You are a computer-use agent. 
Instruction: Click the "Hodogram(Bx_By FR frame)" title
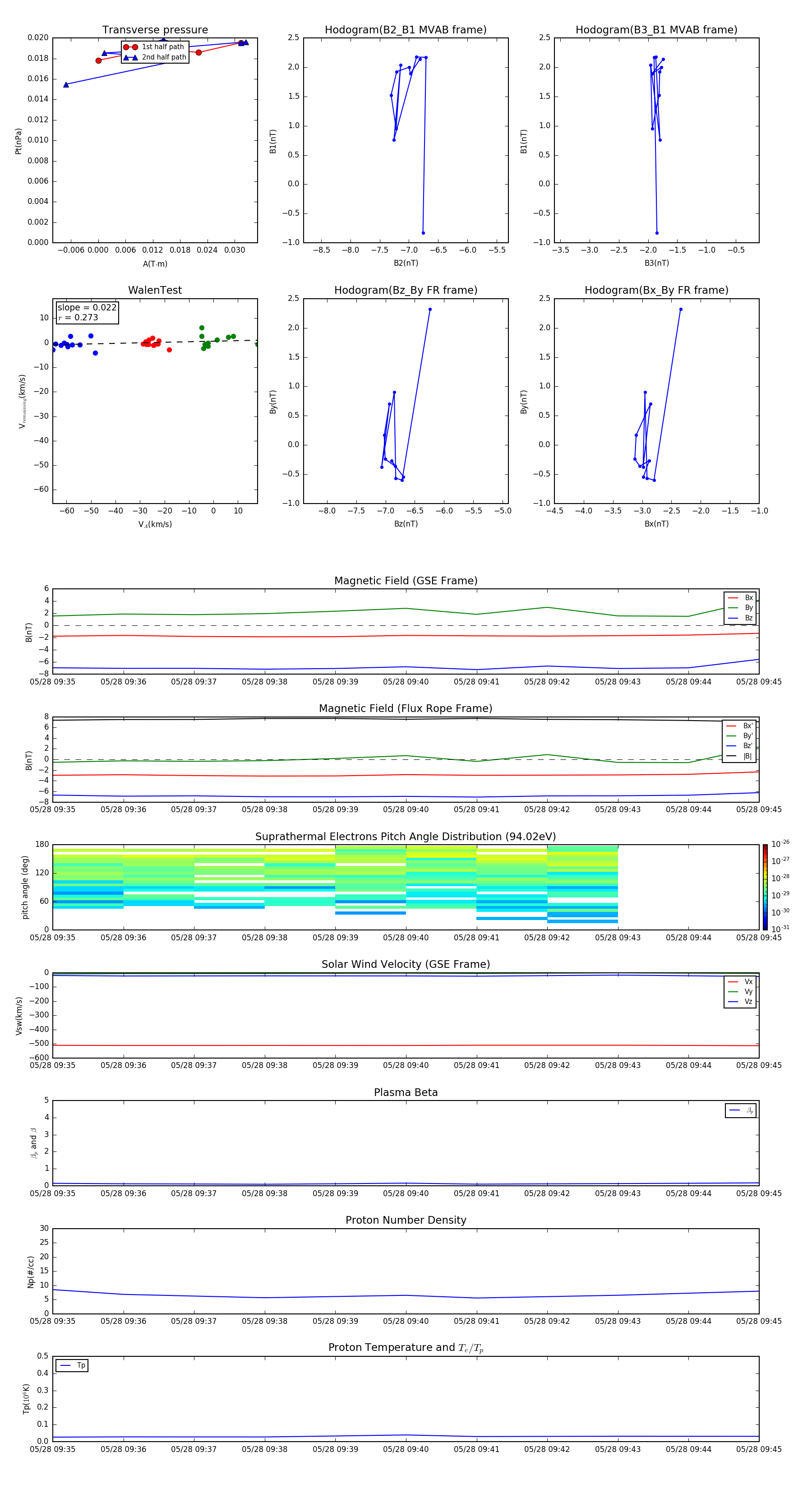pyautogui.click(x=656, y=290)
